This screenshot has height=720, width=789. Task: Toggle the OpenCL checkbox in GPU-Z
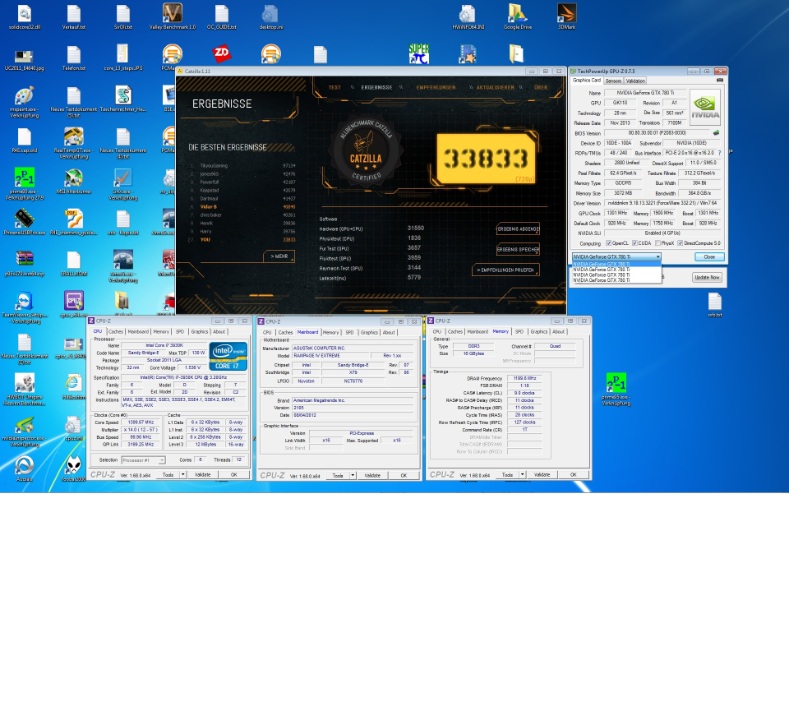609,243
